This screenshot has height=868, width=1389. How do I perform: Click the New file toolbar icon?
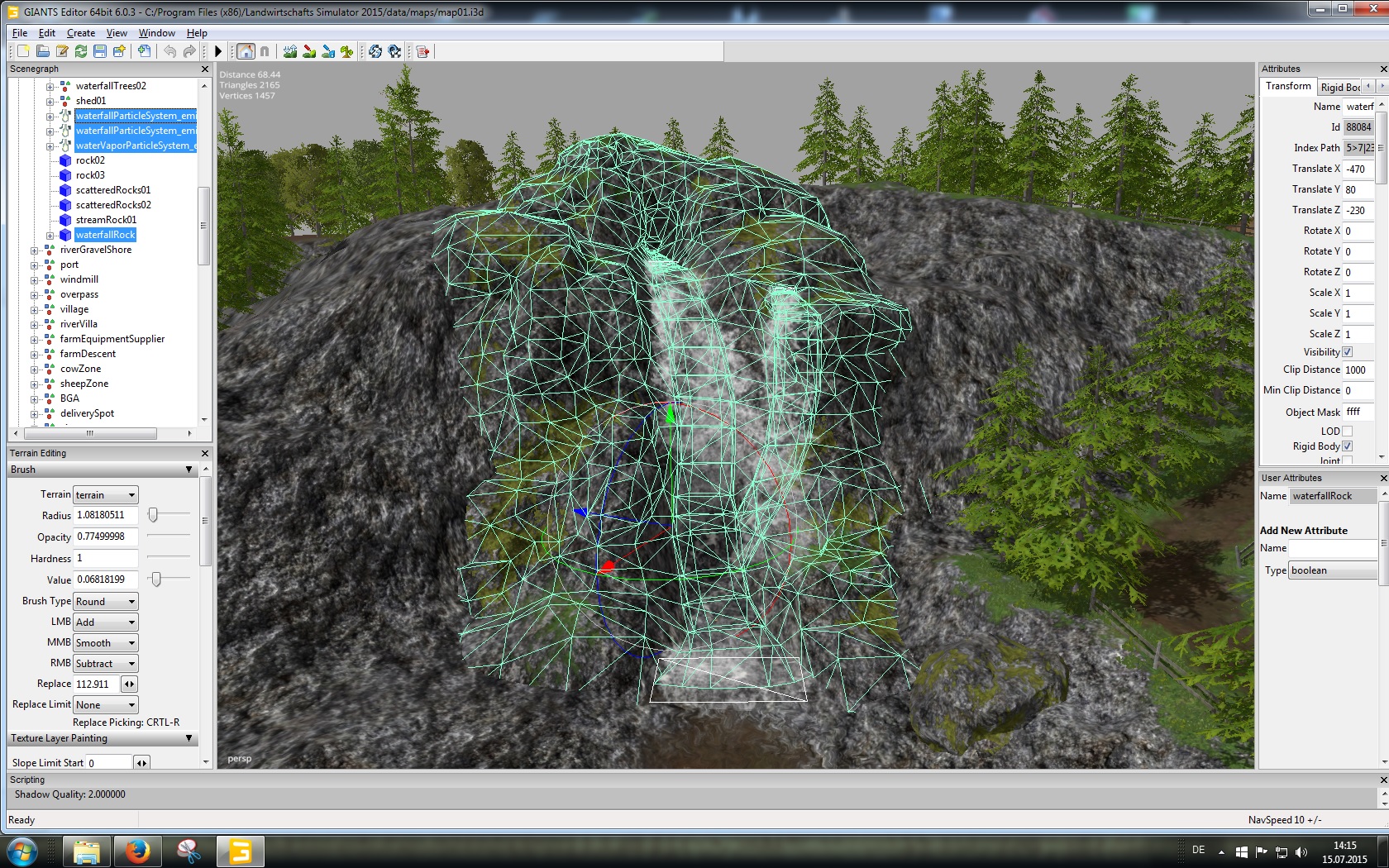[23, 51]
